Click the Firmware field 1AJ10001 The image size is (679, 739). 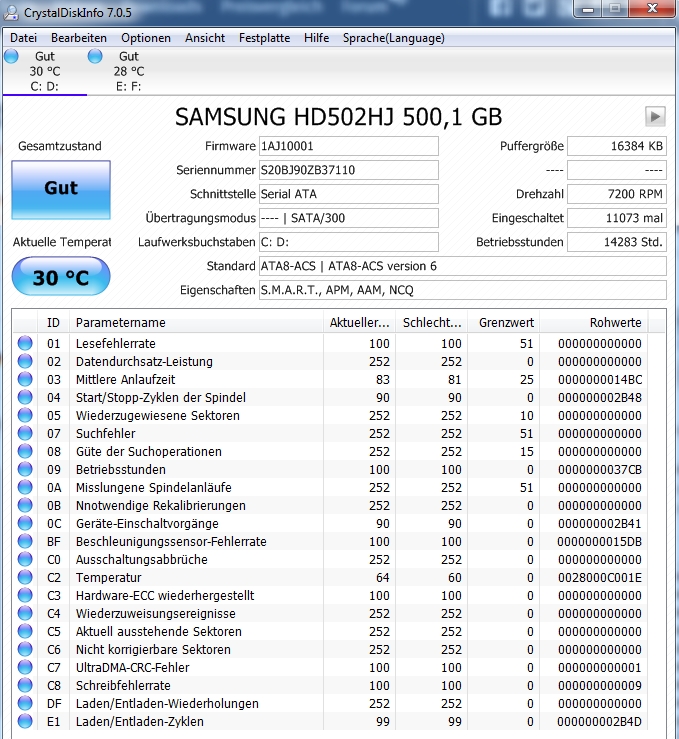click(x=349, y=146)
